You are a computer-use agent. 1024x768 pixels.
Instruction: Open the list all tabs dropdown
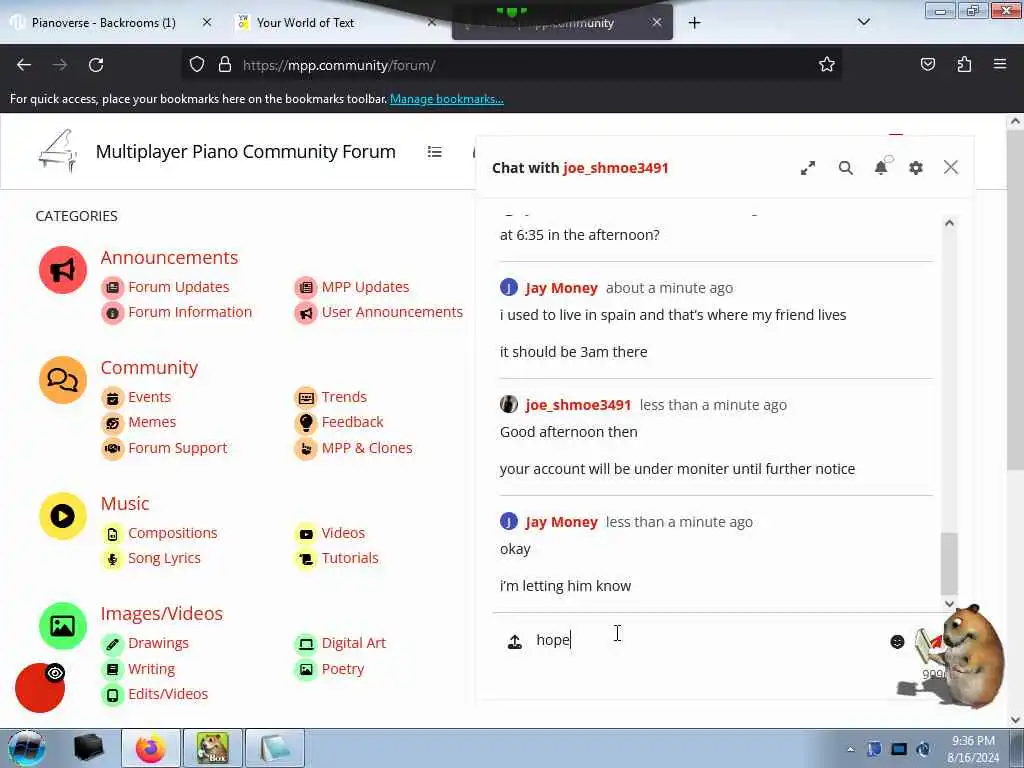[x=863, y=22]
